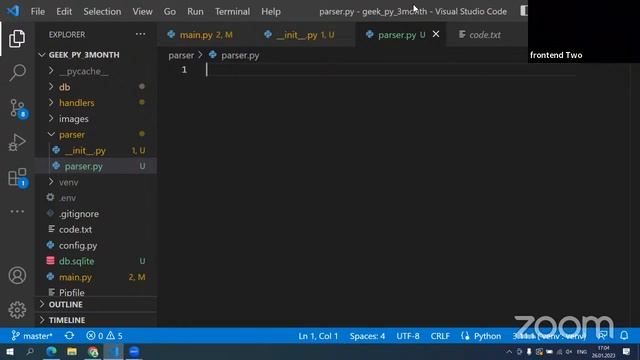This screenshot has height=360, width=640.
Task: Open db.sqlite in the explorer
Action: click(76, 261)
